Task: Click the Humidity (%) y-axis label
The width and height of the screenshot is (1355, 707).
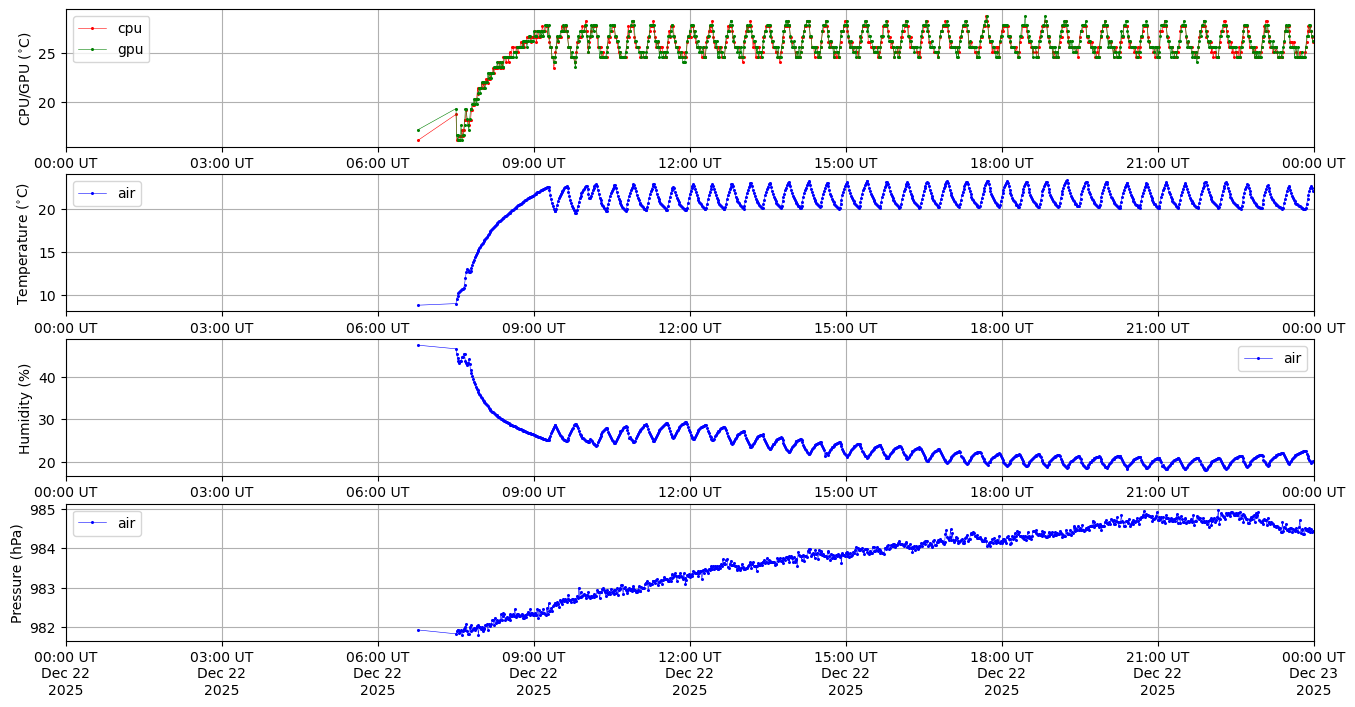Action: pyautogui.click(x=25, y=408)
